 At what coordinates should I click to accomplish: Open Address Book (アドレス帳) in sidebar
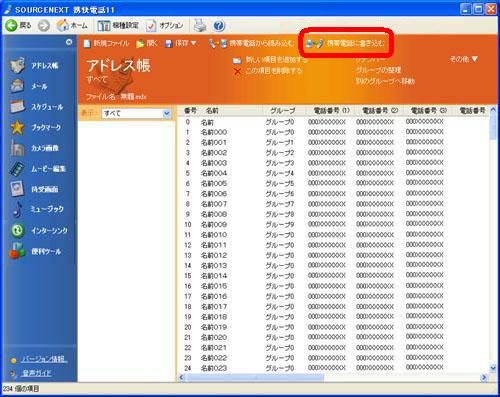pos(34,65)
